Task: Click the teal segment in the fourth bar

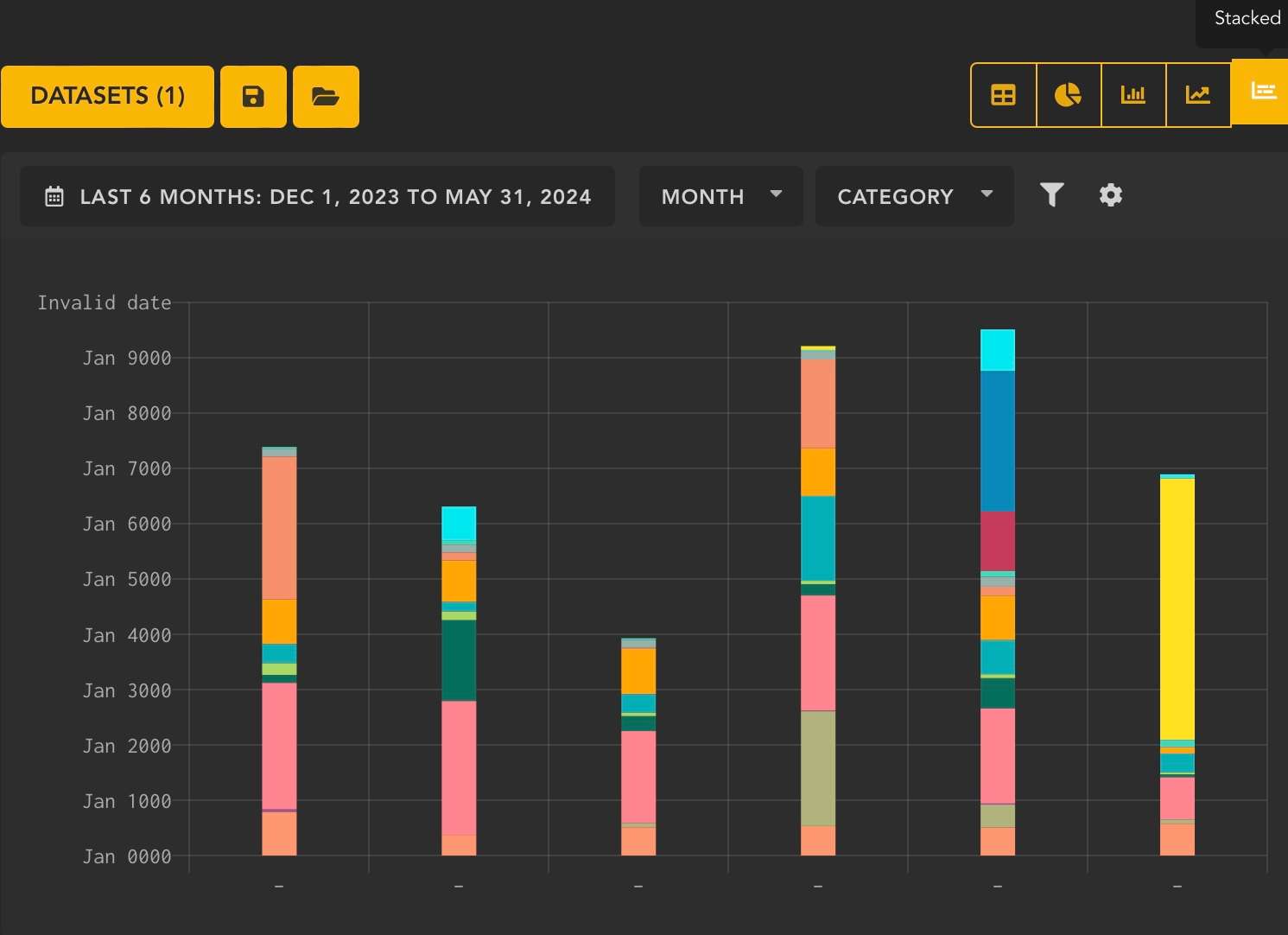Action: click(818, 538)
